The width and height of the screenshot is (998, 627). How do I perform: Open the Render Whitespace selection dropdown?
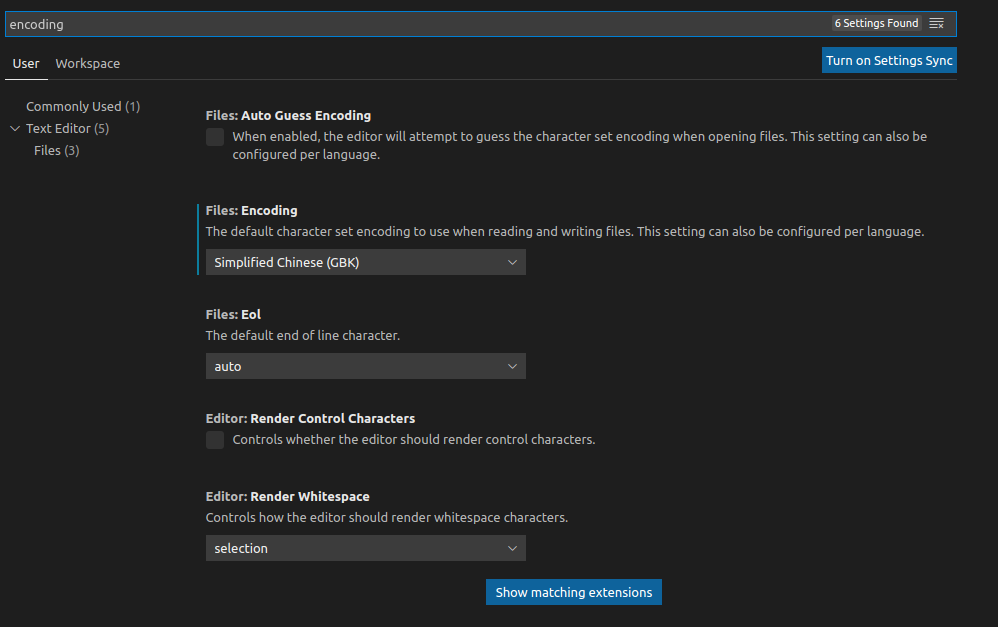coord(365,548)
